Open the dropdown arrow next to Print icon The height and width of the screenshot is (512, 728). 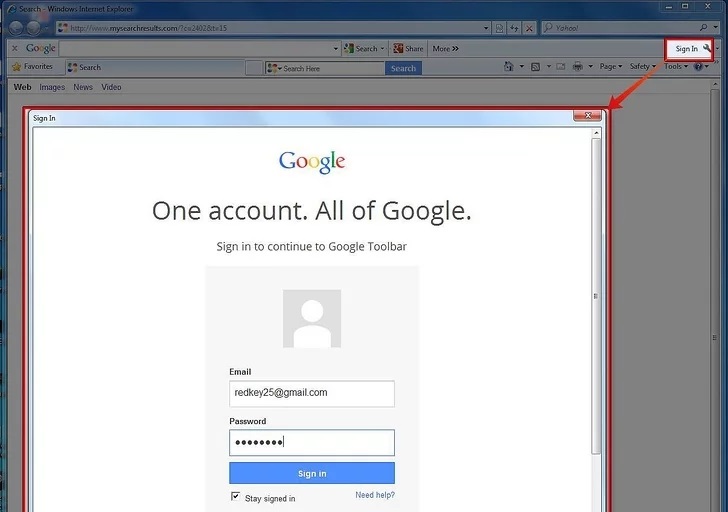pos(591,67)
